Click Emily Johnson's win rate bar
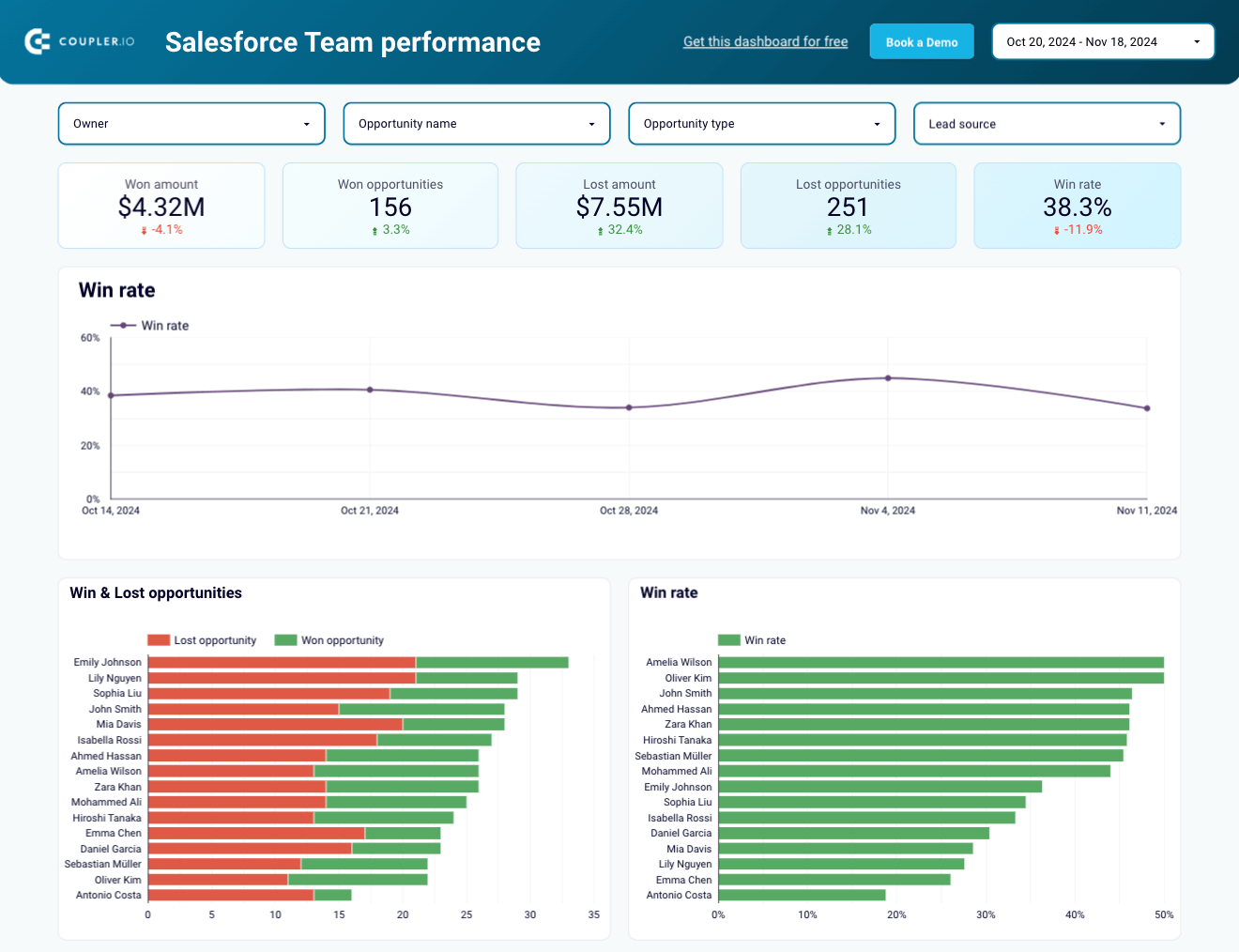Screen dimensions: 1239x952 point(880,787)
